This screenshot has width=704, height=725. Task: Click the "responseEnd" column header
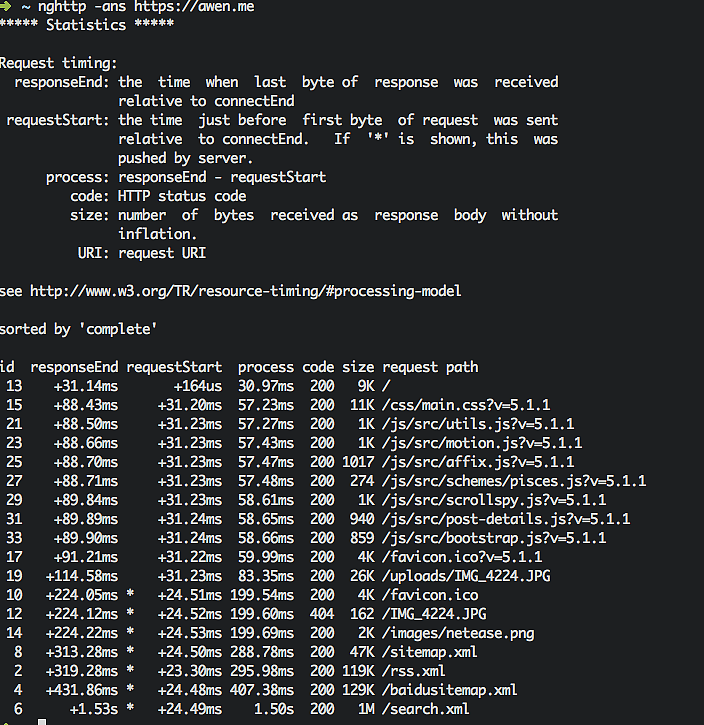[74, 367]
